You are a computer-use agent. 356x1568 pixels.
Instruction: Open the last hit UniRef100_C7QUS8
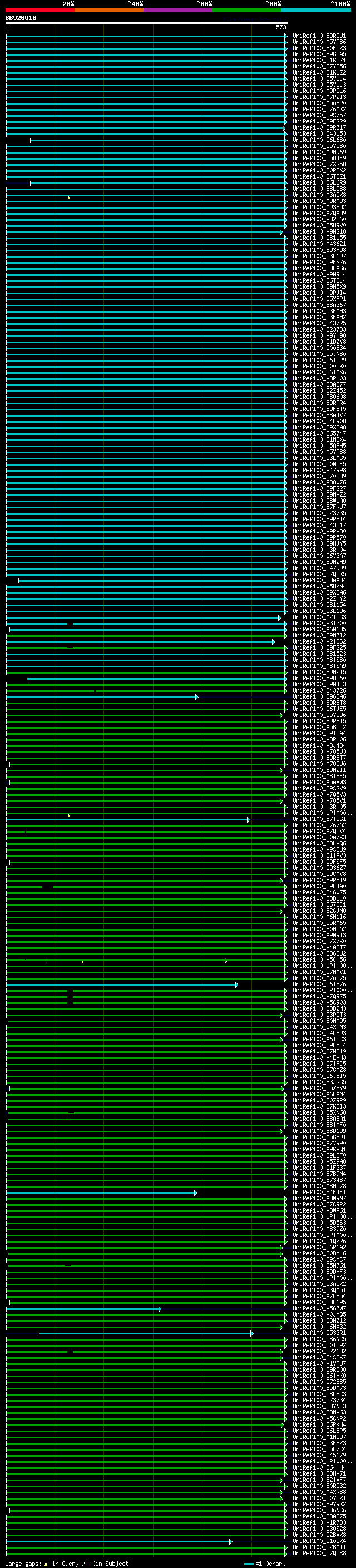click(319, 1554)
